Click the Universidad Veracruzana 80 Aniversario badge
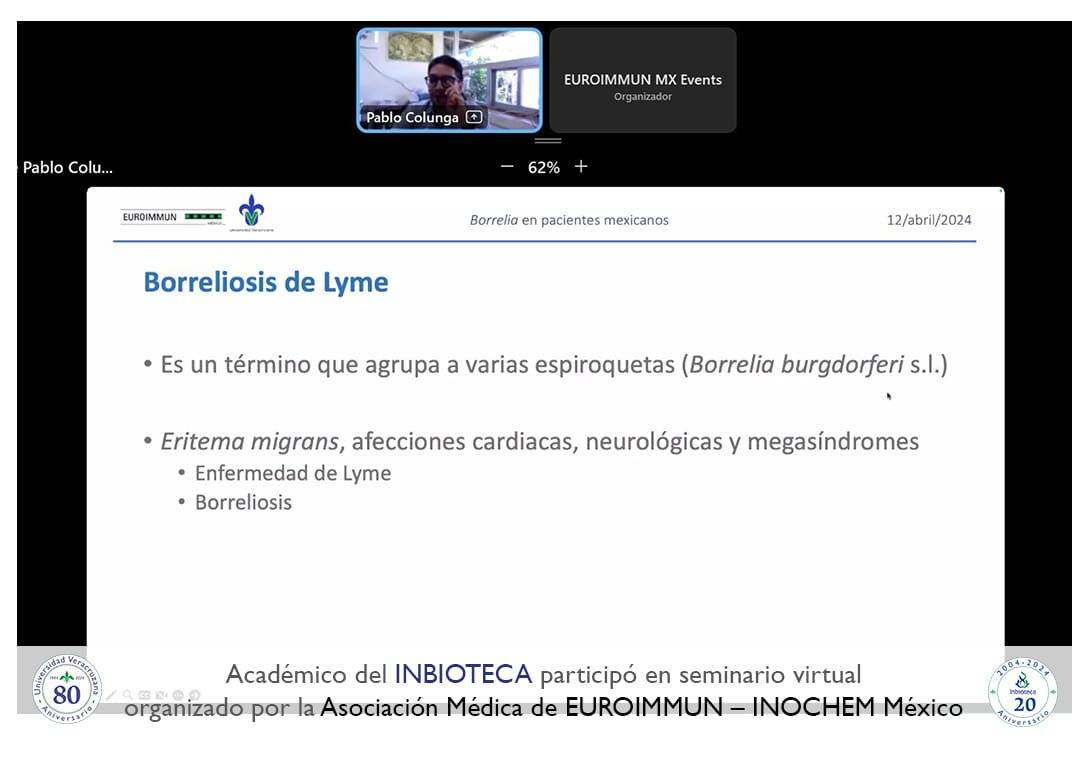 point(67,689)
